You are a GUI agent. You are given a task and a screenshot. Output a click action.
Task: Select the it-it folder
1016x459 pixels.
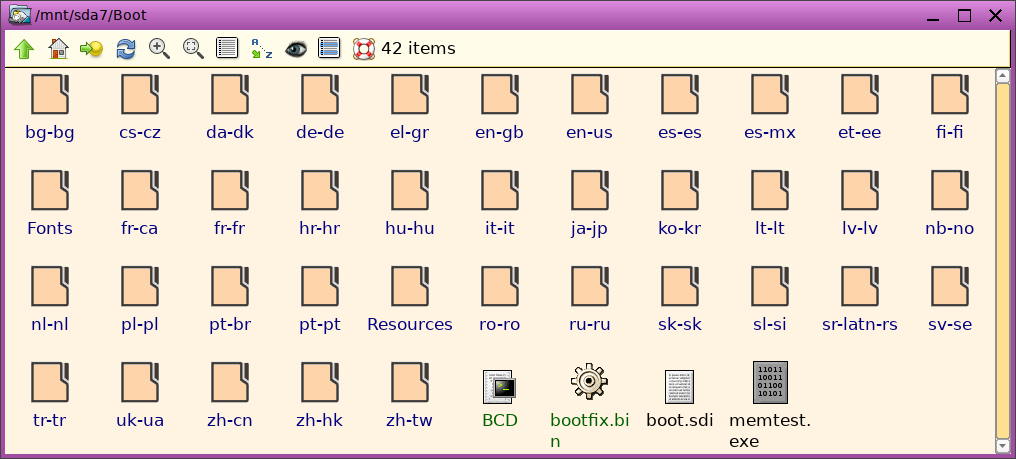pos(500,204)
